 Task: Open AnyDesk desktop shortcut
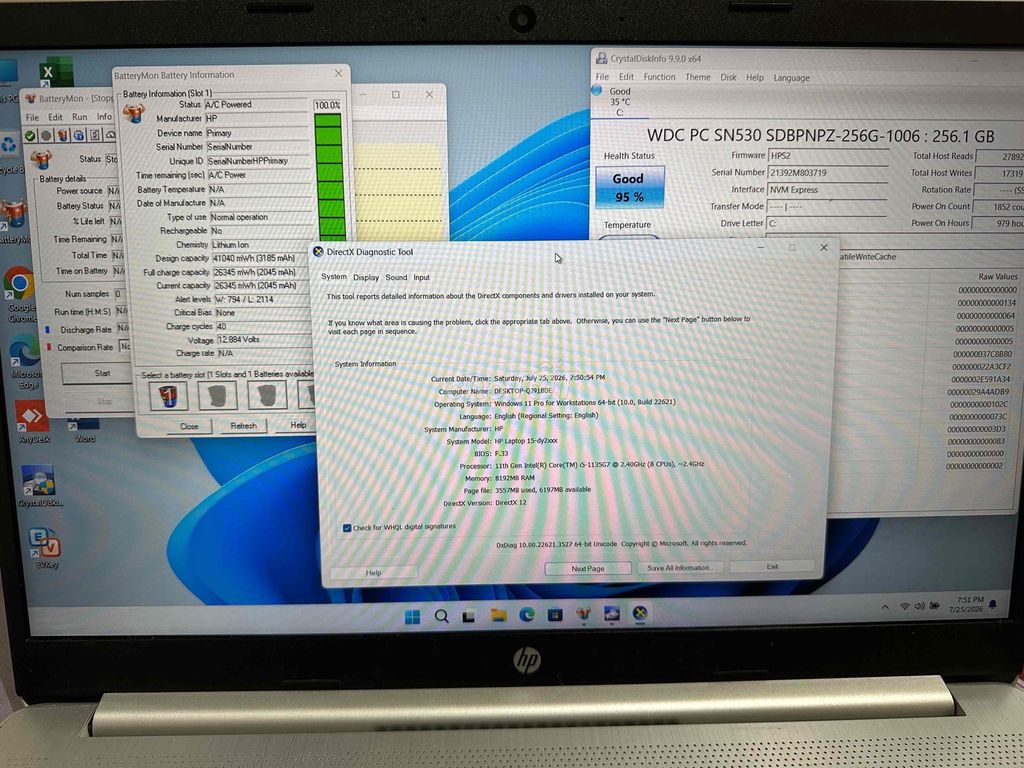[33, 421]
